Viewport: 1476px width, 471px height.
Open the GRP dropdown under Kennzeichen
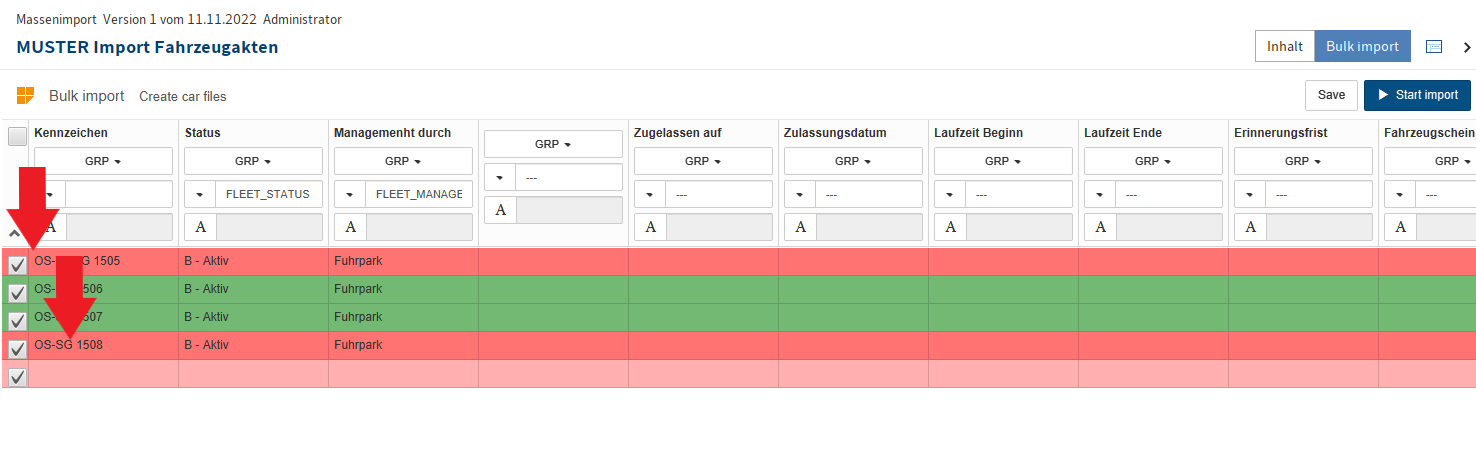point(103,161)
